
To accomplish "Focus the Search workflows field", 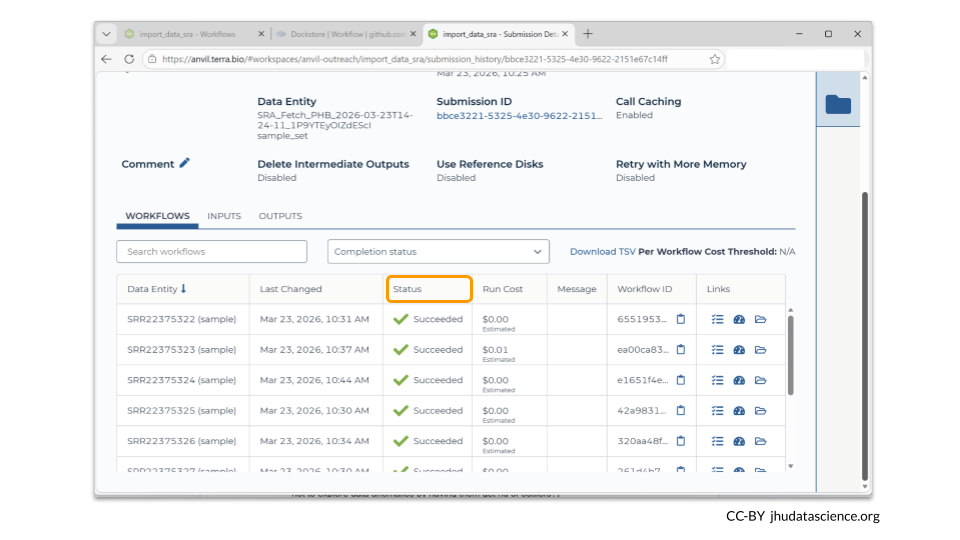I will click(x=212, y=252).
